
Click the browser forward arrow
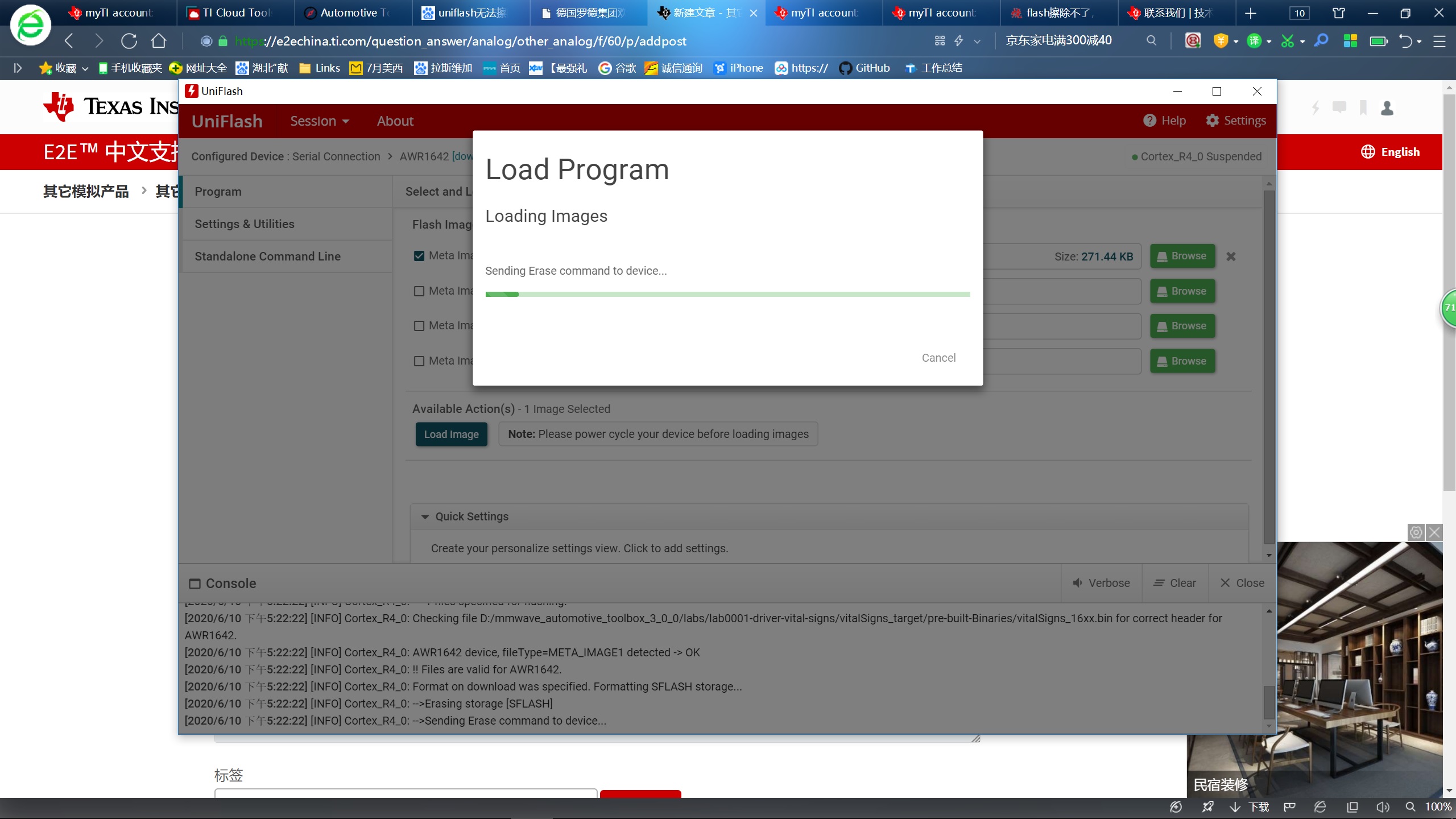click(x=99, y=41)
